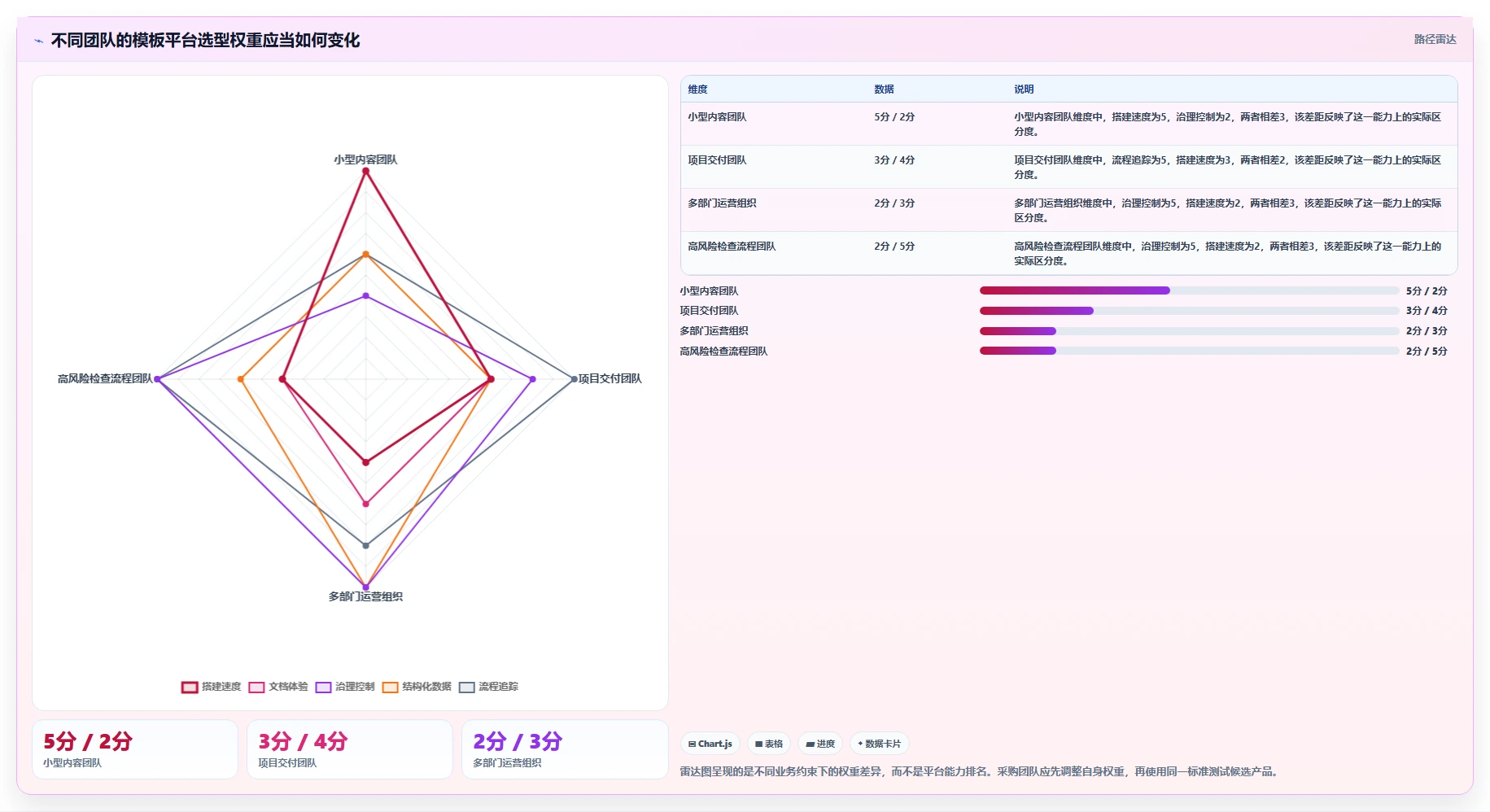Click the grey point on 多部门运营组织 axis

pyautogui.click(x=365, y=545)
